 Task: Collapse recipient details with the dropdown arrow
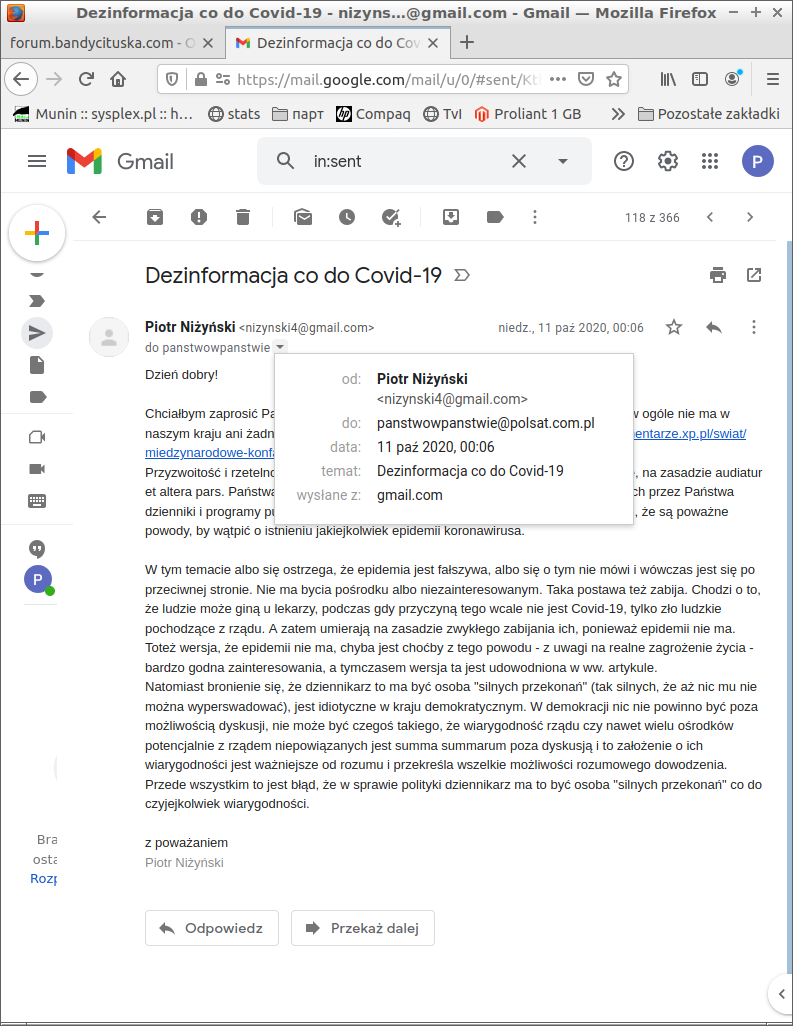[280, 347]
